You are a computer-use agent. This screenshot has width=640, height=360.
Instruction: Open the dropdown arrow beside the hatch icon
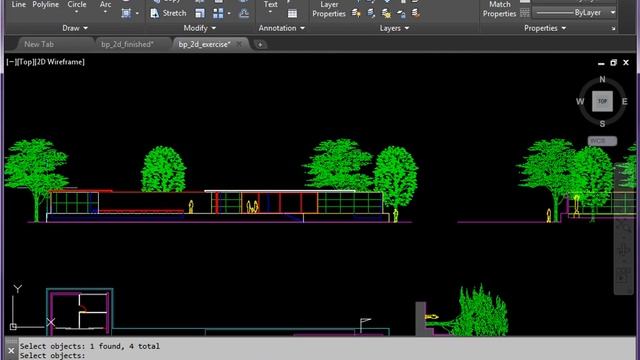(137, 13)
